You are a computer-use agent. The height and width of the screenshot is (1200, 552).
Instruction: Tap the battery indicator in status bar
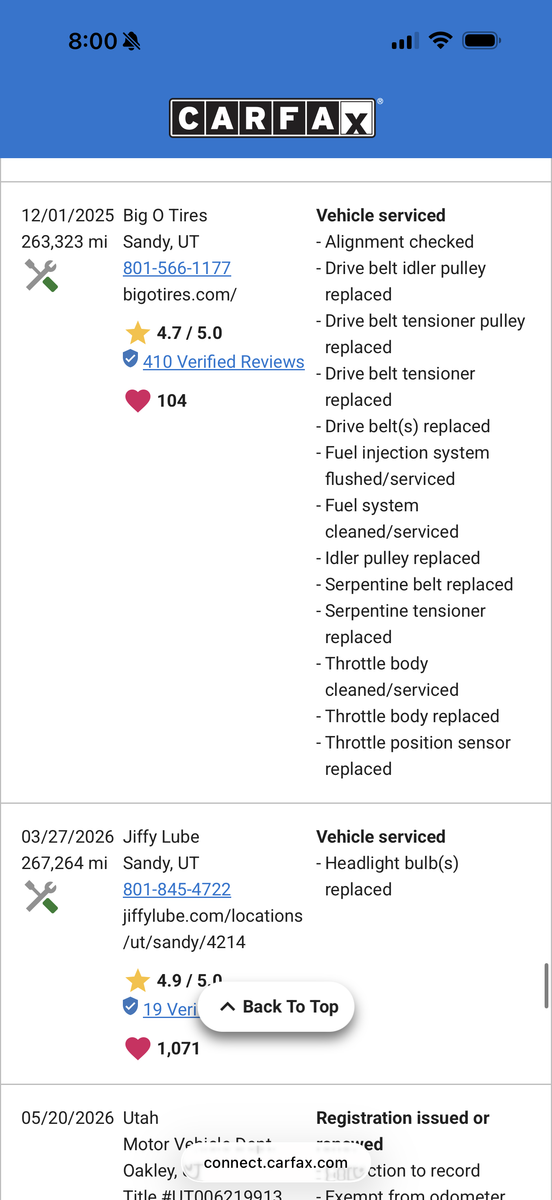coord(482,41)
